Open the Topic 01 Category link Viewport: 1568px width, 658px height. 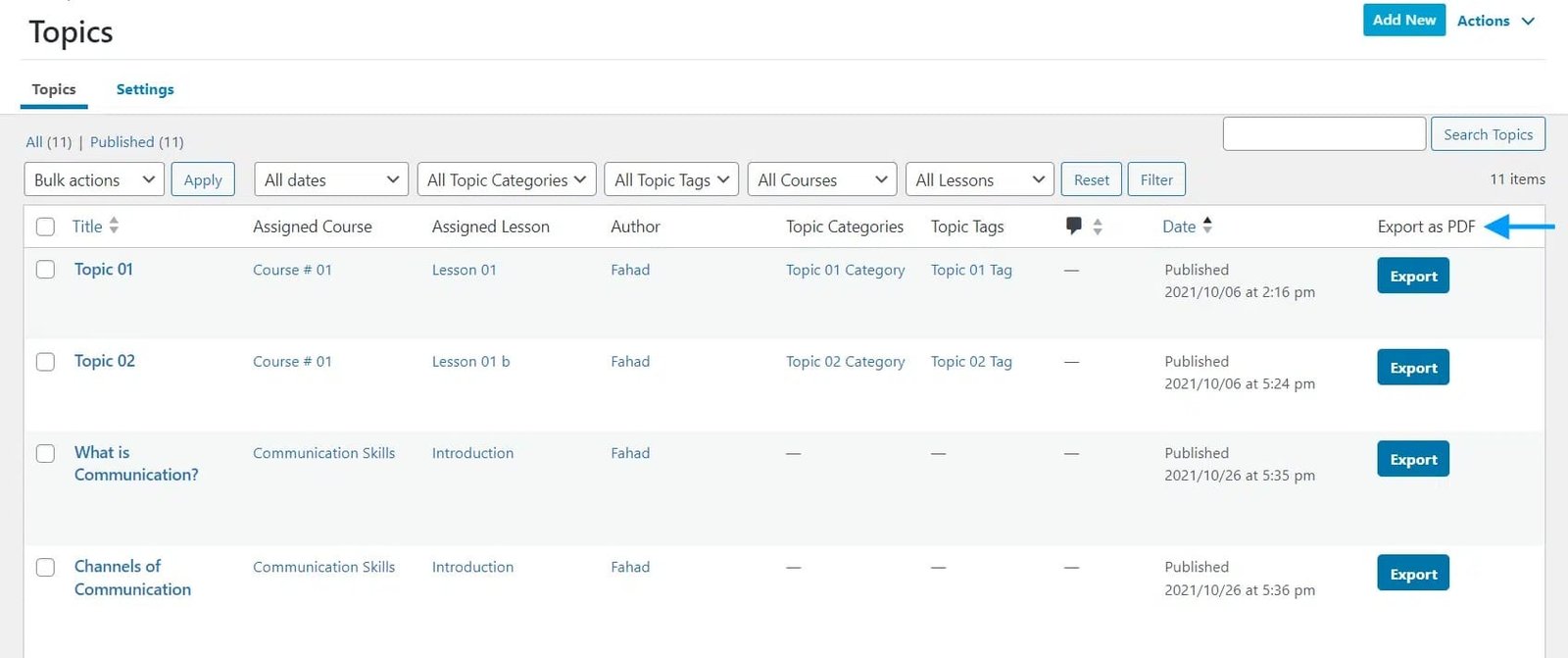[846, 270]
